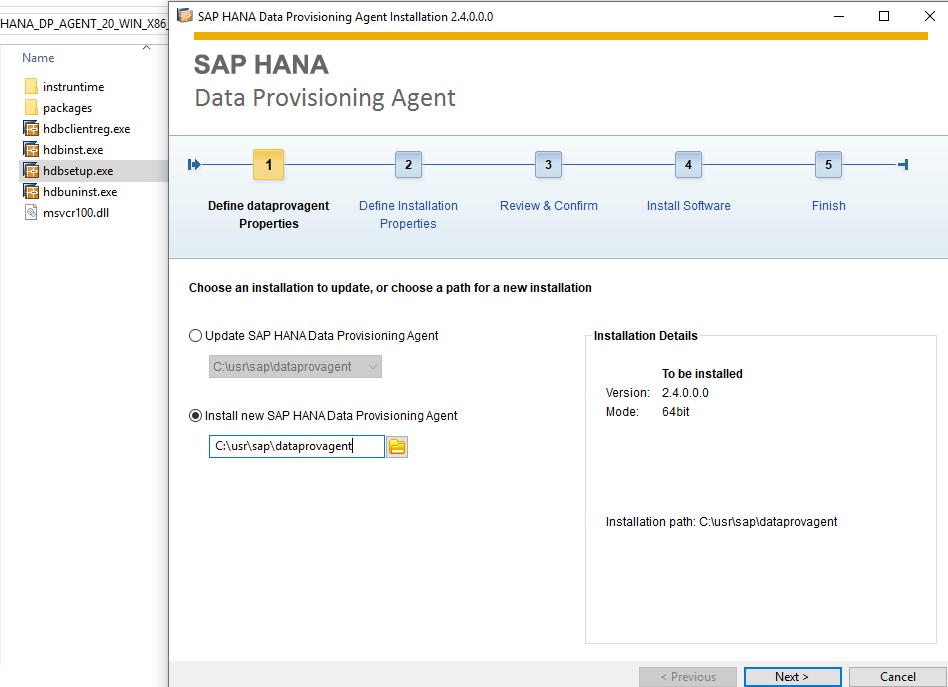This screenshot has height=687, width=948.
Task: Select msvcr100.dll file name
Action: click(76, 213)
